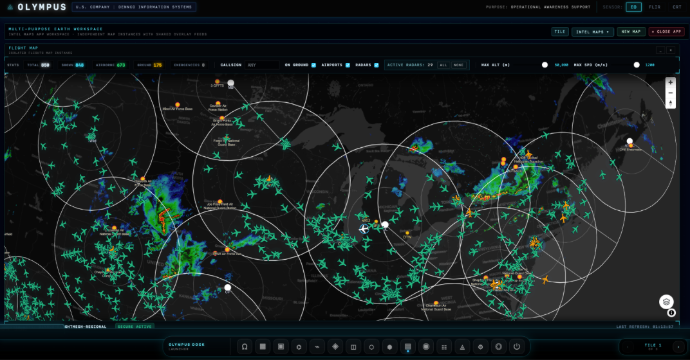Toggle RADARS checkbox
Screen dimensions: 690x360
pyautogui.click(x=376, y=65)
